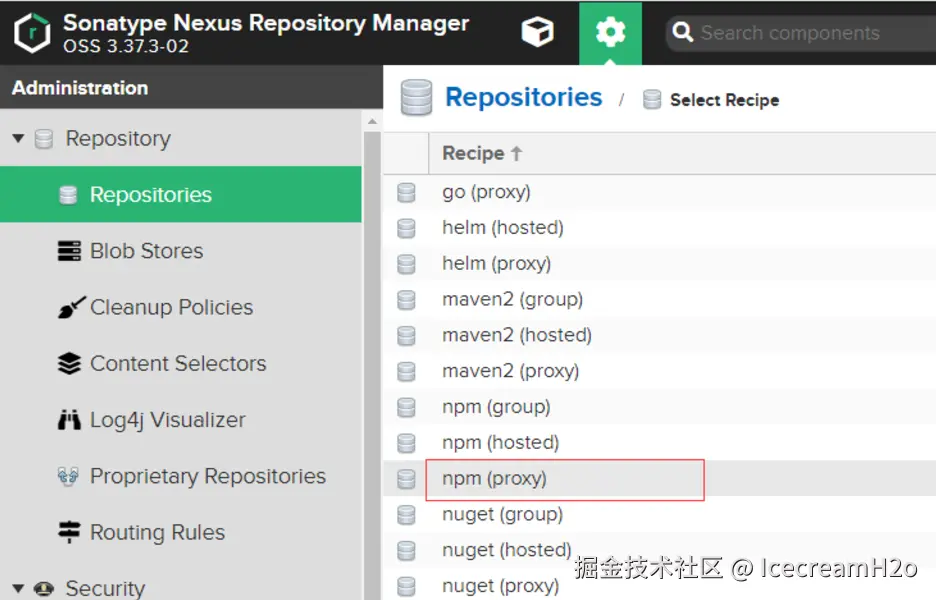The height and width of the screenshot is (600, 936).
Task: Click the icon beside maven2 (hosted)
Action: (x=407, y=336)
